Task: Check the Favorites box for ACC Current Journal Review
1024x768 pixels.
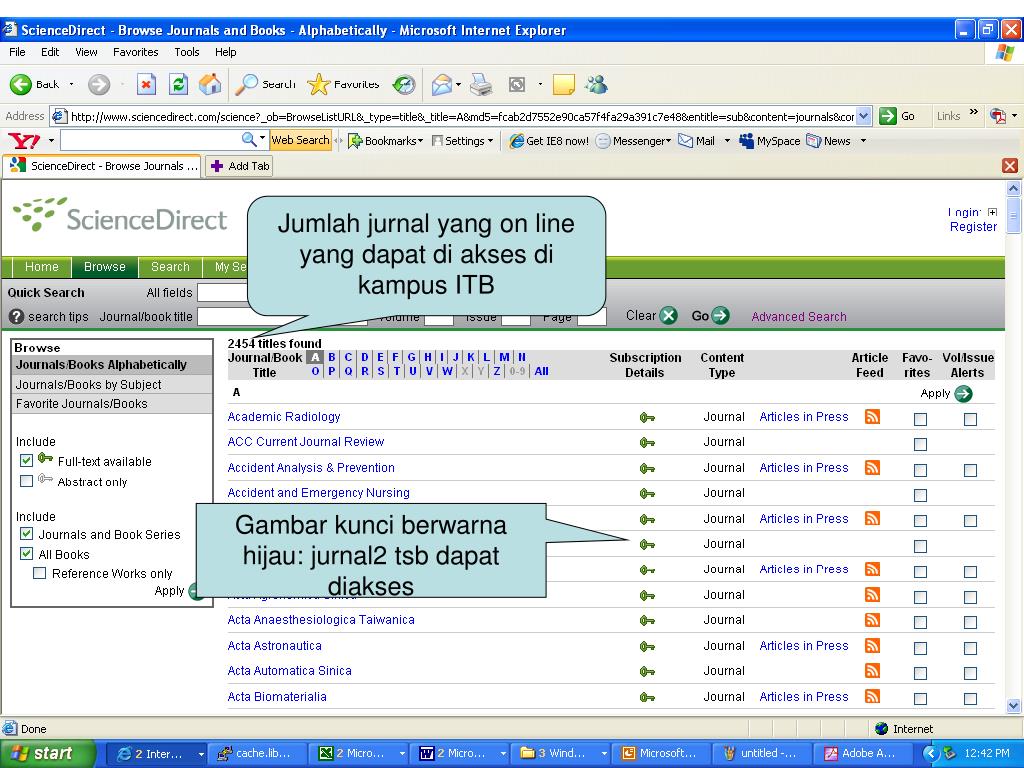Action: (x=920, y=445)
